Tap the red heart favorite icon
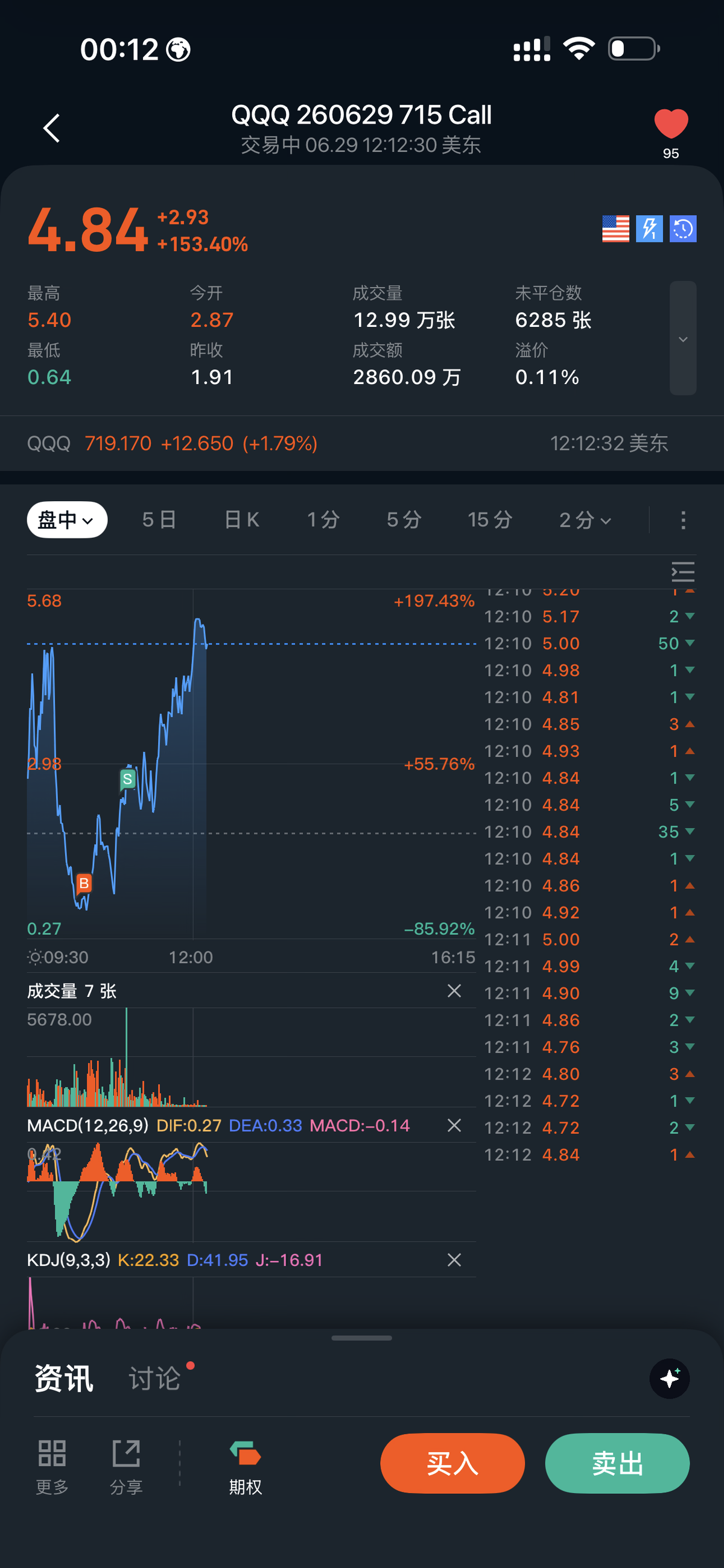Viewport: 724px width, 1568px height. 670,124
